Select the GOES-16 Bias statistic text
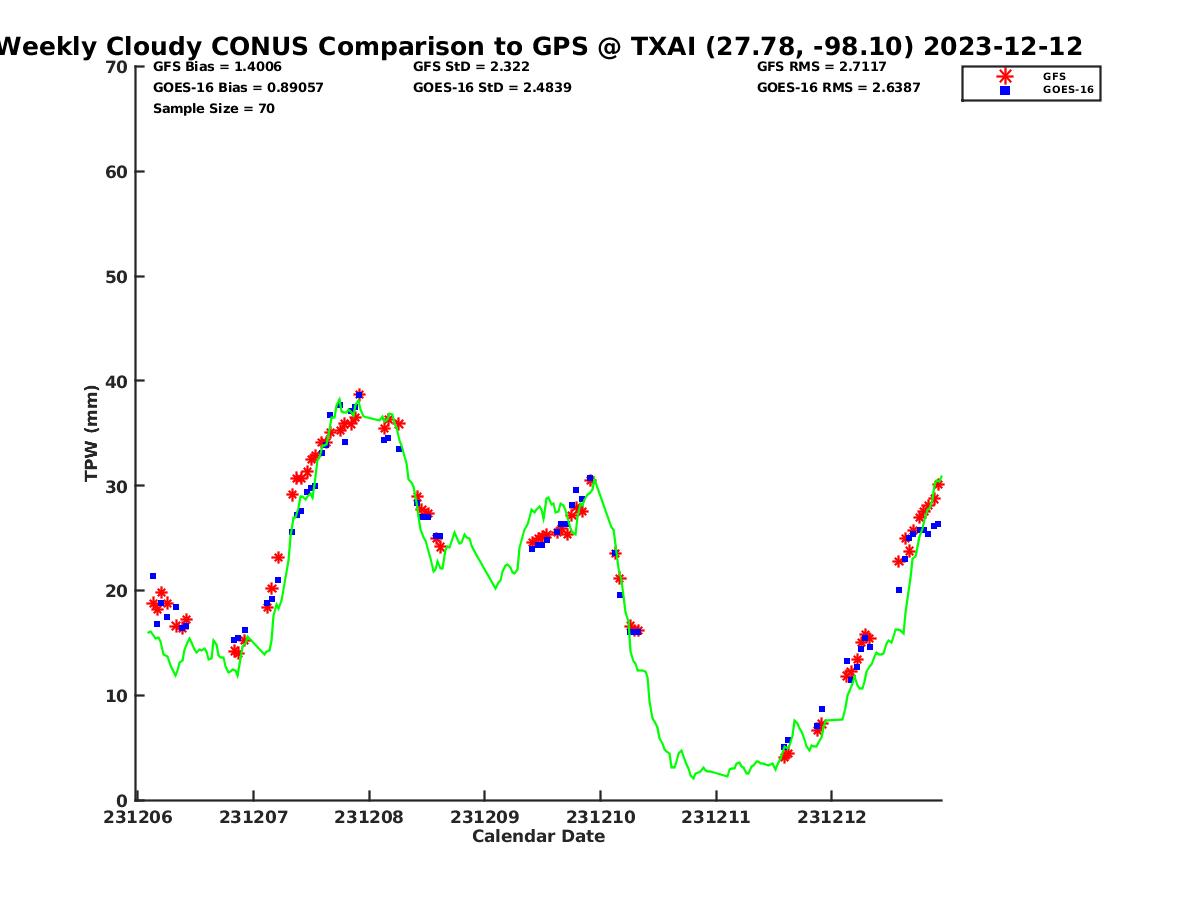Screen dimensions: 1200x900 click(x=238, y=88)
